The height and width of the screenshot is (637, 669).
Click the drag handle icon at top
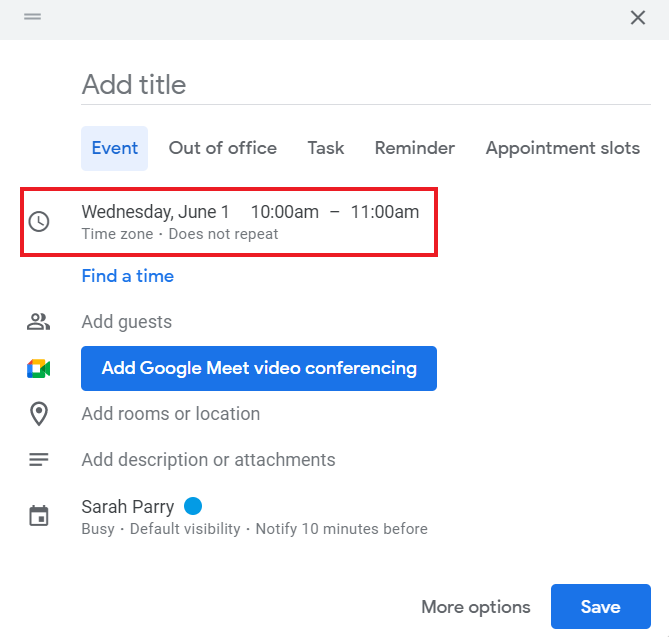pos(32,17)
